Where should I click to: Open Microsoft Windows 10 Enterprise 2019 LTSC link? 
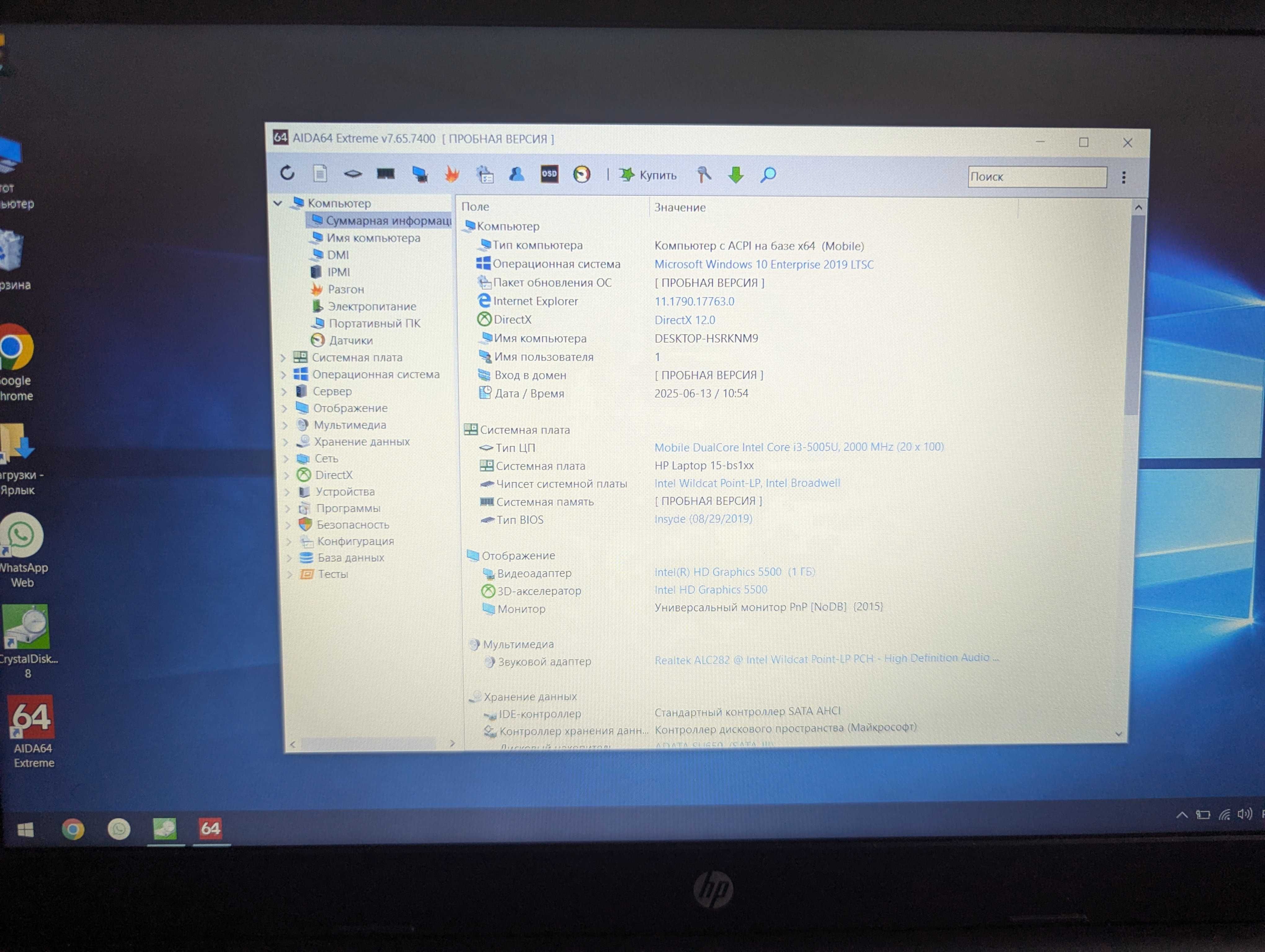764,265
